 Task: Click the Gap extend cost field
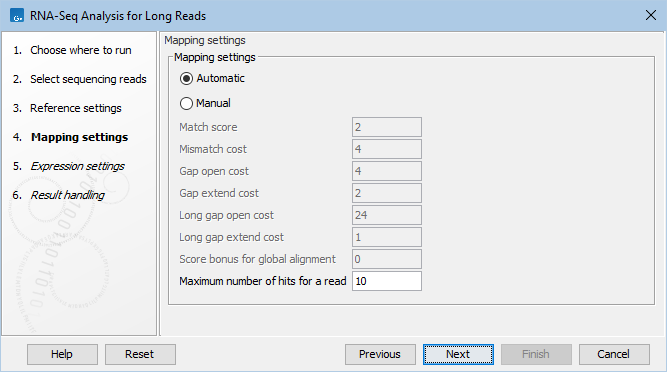387,193
